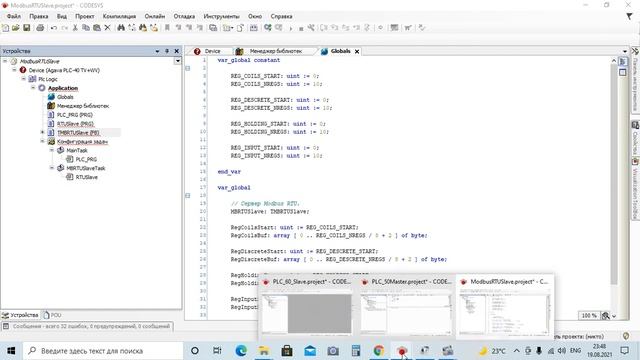This screenshot has height=360, width=640.
Task: Undo the last action via toolbar arrow
Action: coord(53,28)
